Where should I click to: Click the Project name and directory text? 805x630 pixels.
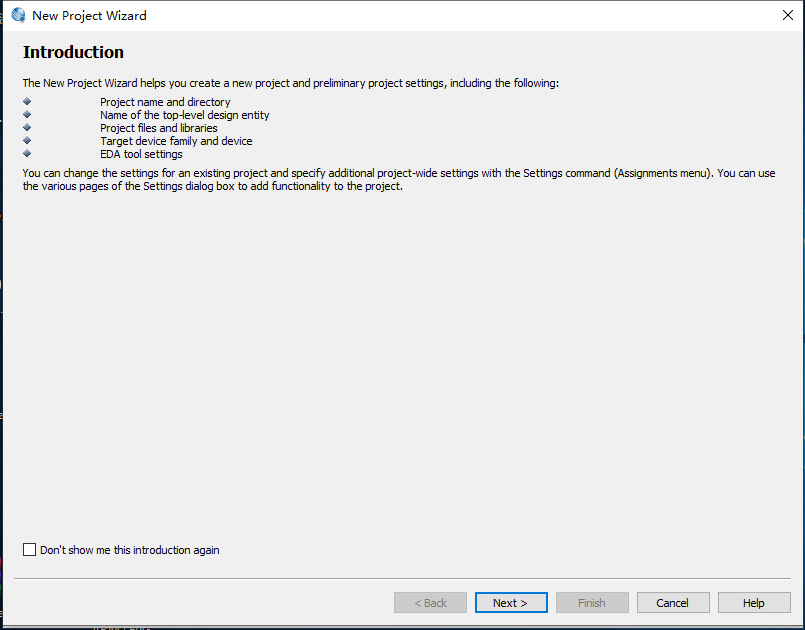tap(165, 102)
